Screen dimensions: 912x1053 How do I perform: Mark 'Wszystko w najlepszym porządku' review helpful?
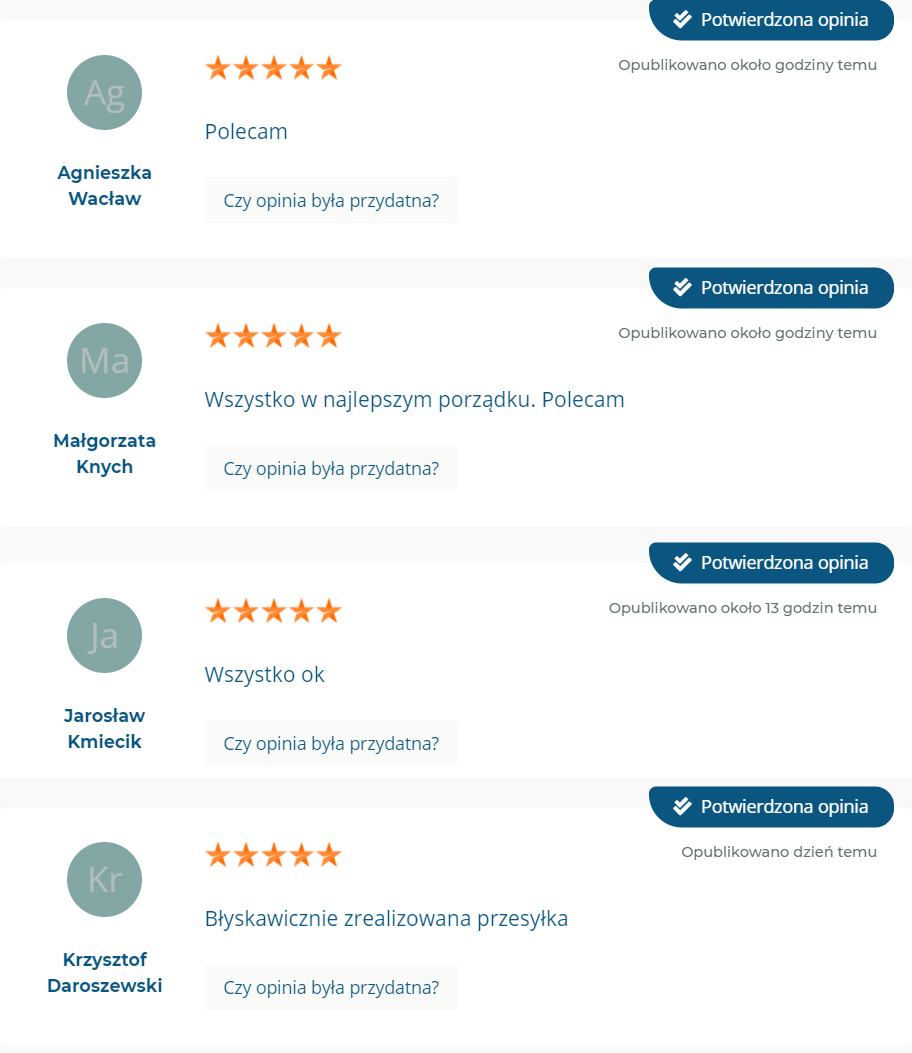point(331,468)
